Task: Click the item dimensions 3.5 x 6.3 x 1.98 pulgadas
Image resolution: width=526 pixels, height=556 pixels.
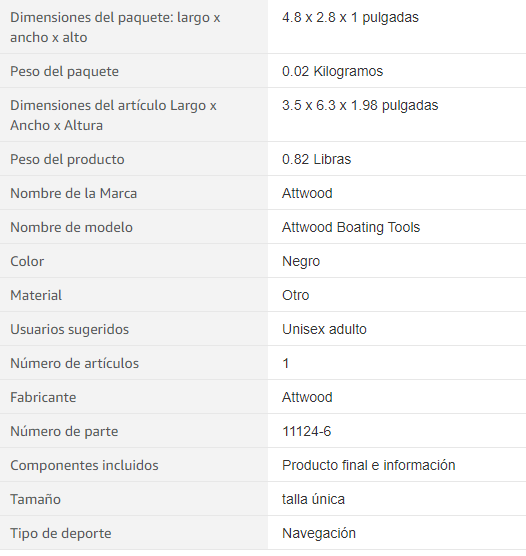Action: 360,106
